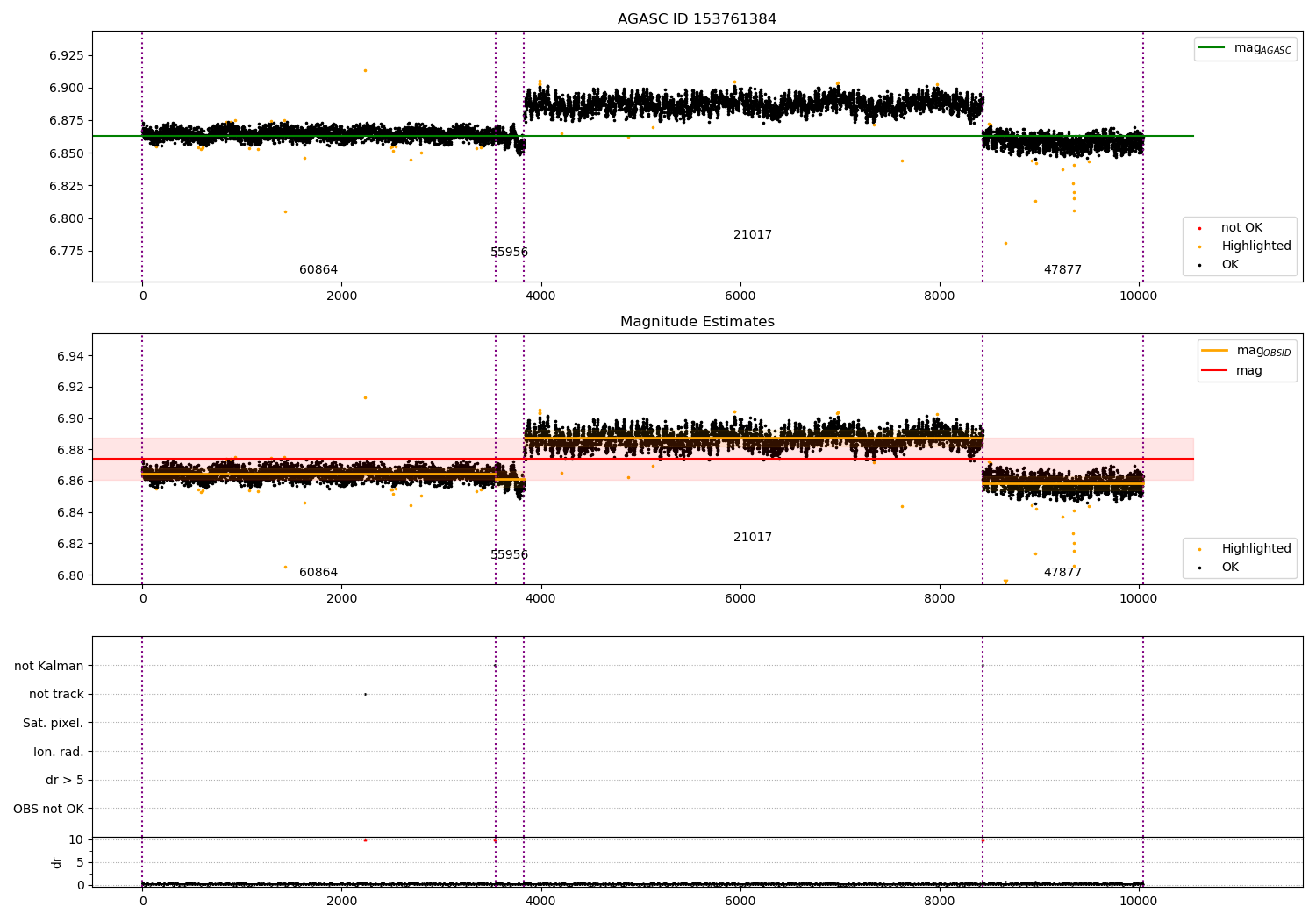Click the y-axis tick '6.92' in middle plot
Image resolution: width=1316 pixels, height=921 pixels.
tap(70, 388)
